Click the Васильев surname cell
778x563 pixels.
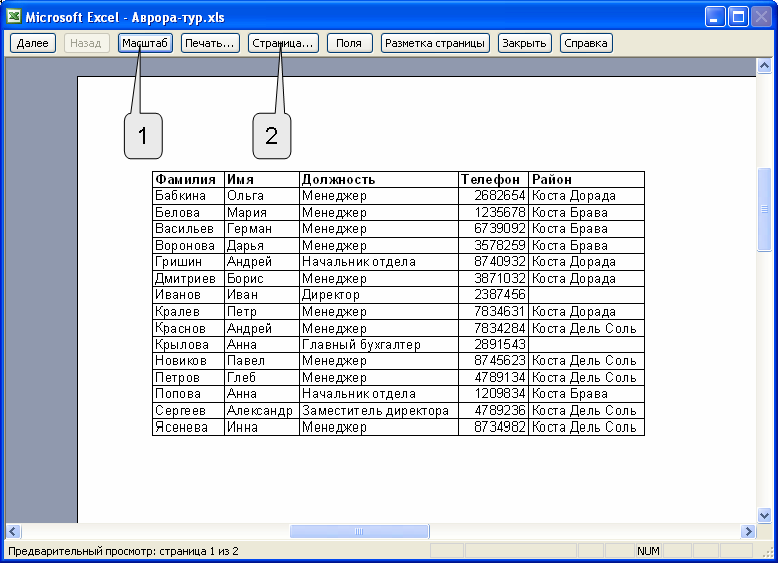pos(189,229)
